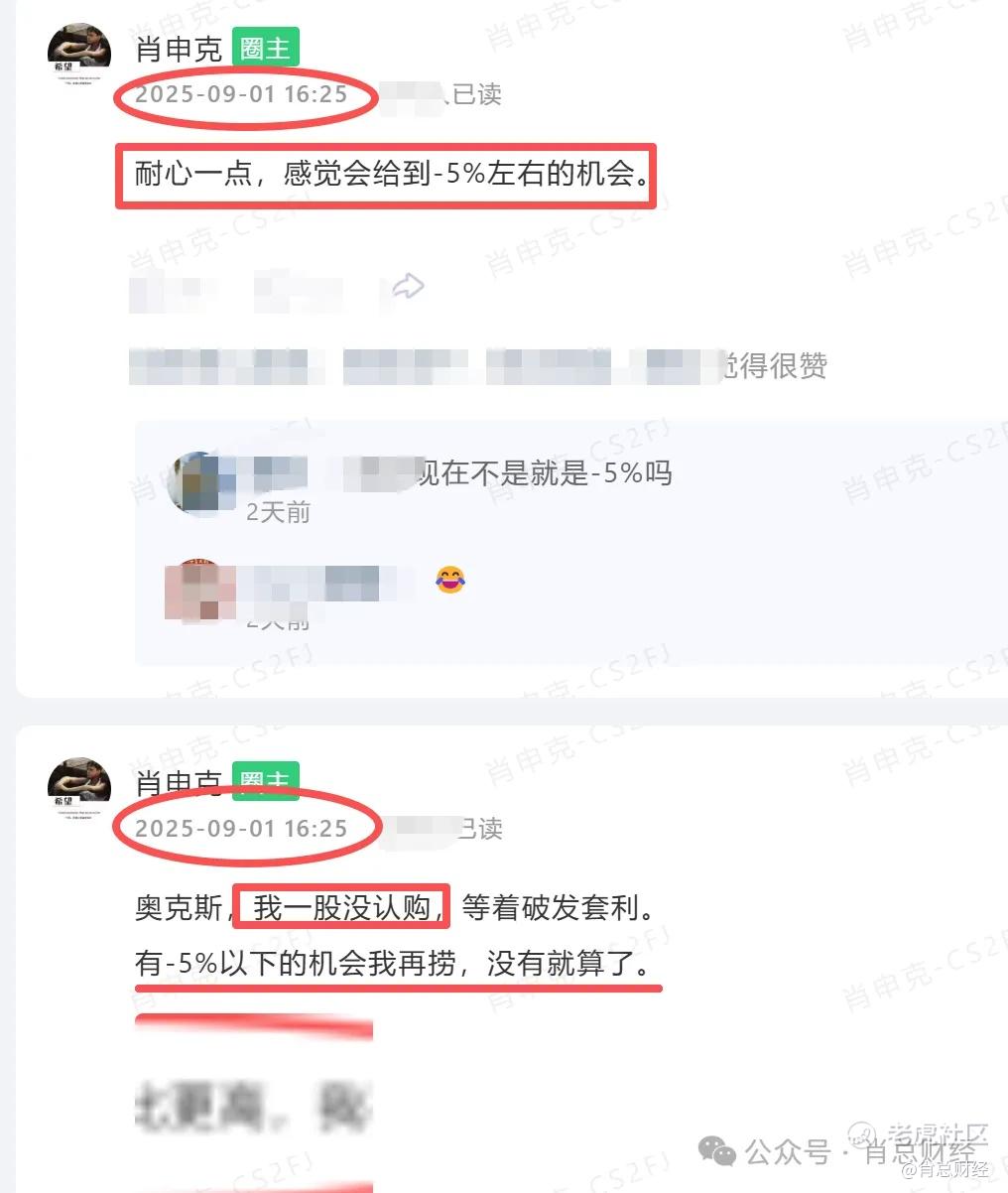
Task: Click username 肖申克 in the first post
Action: [179, 49]
